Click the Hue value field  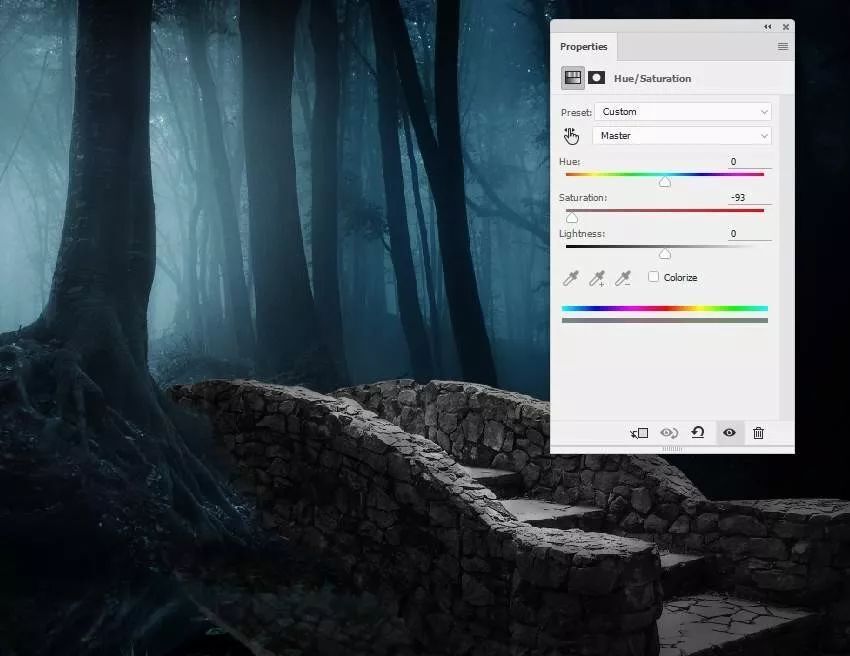(x=750, y=162)
